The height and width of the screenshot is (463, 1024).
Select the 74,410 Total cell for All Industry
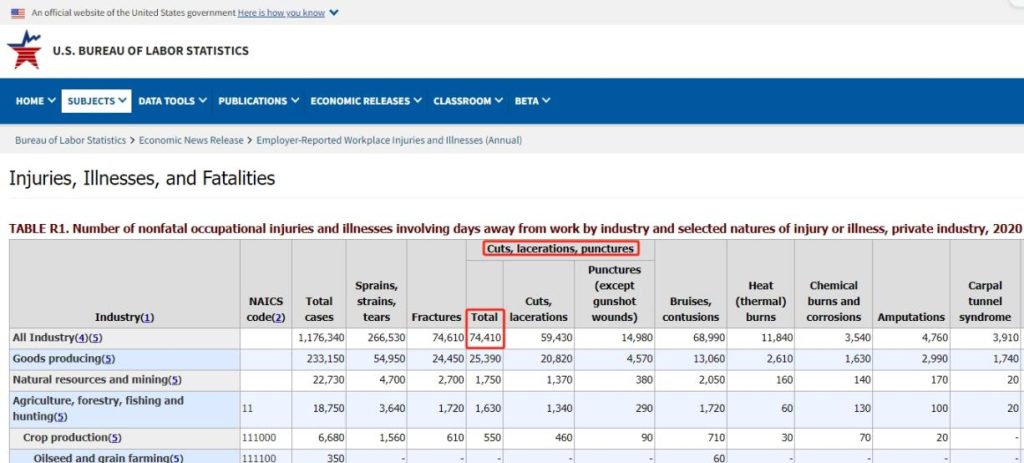pyautogui.click(x=485, y=338)
